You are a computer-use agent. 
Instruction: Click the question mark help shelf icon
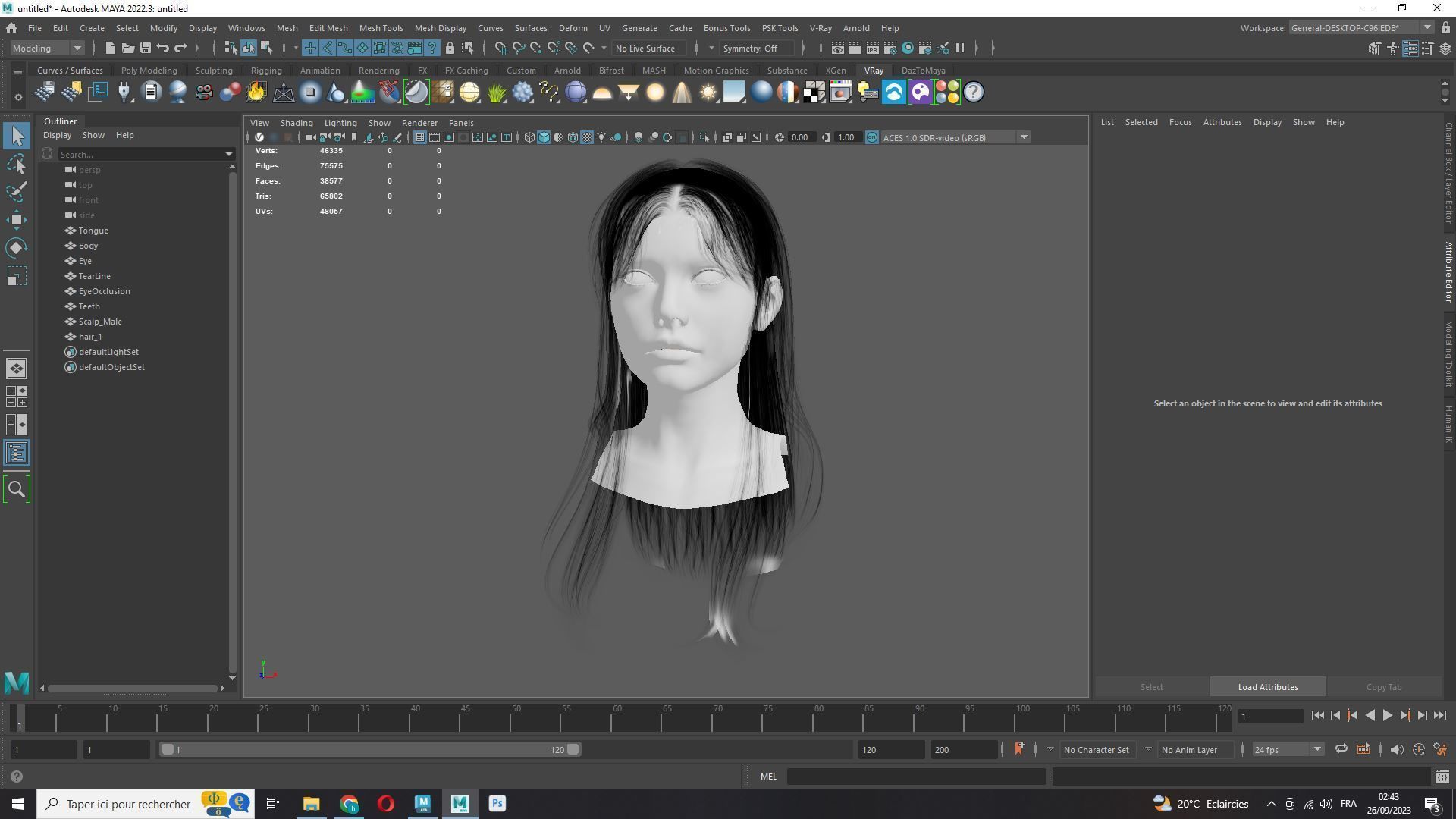tap(973, 93)
